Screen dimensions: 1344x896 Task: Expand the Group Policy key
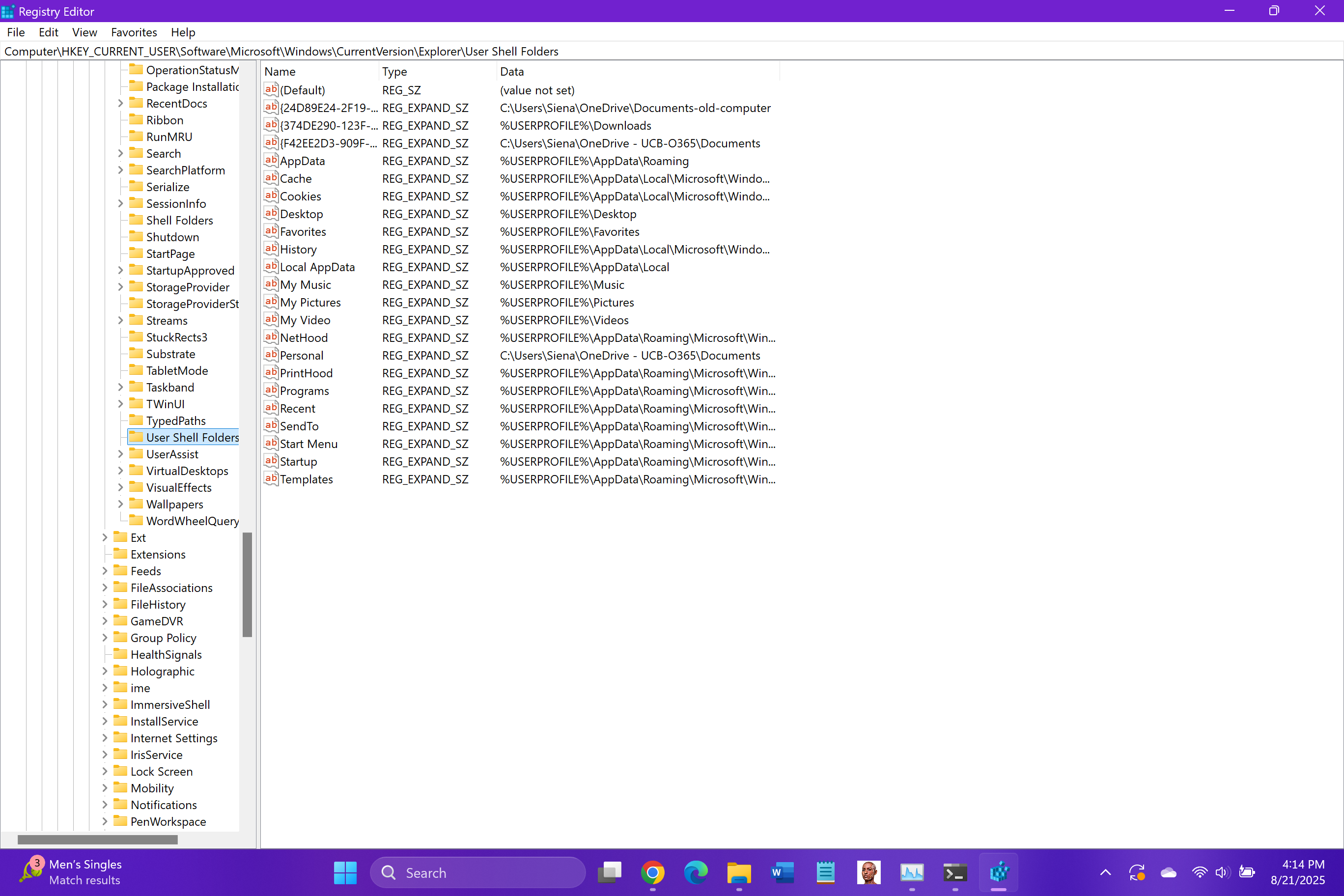coord(104,638)
